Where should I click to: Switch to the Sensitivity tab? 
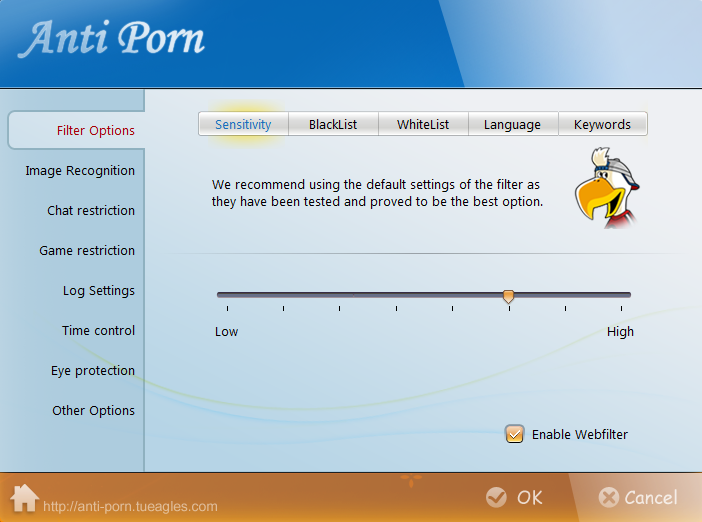243,124
